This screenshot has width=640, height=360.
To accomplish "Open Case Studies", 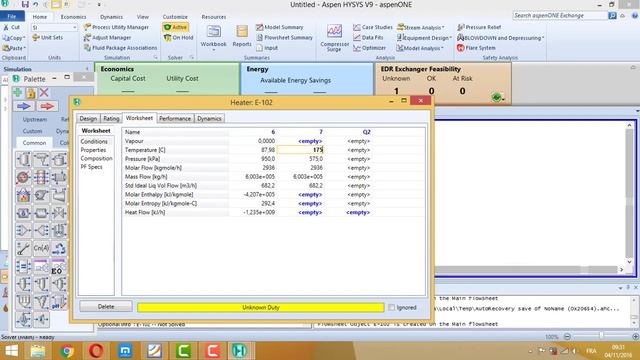I will [x=373, y=27].
